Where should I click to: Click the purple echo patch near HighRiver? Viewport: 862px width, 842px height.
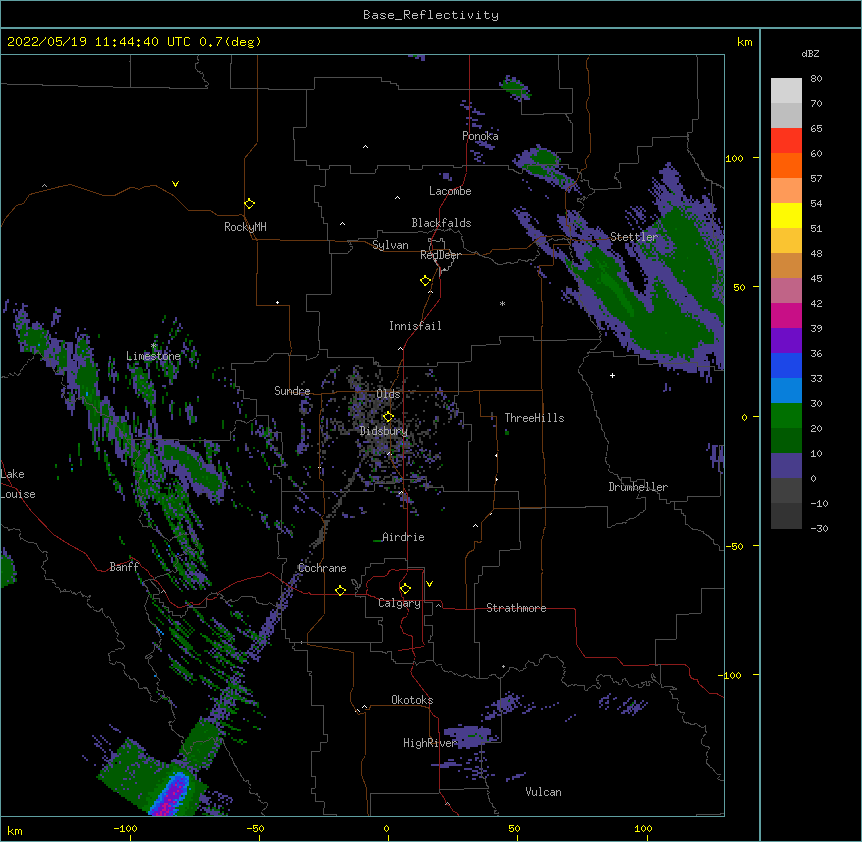pos(467,735)
